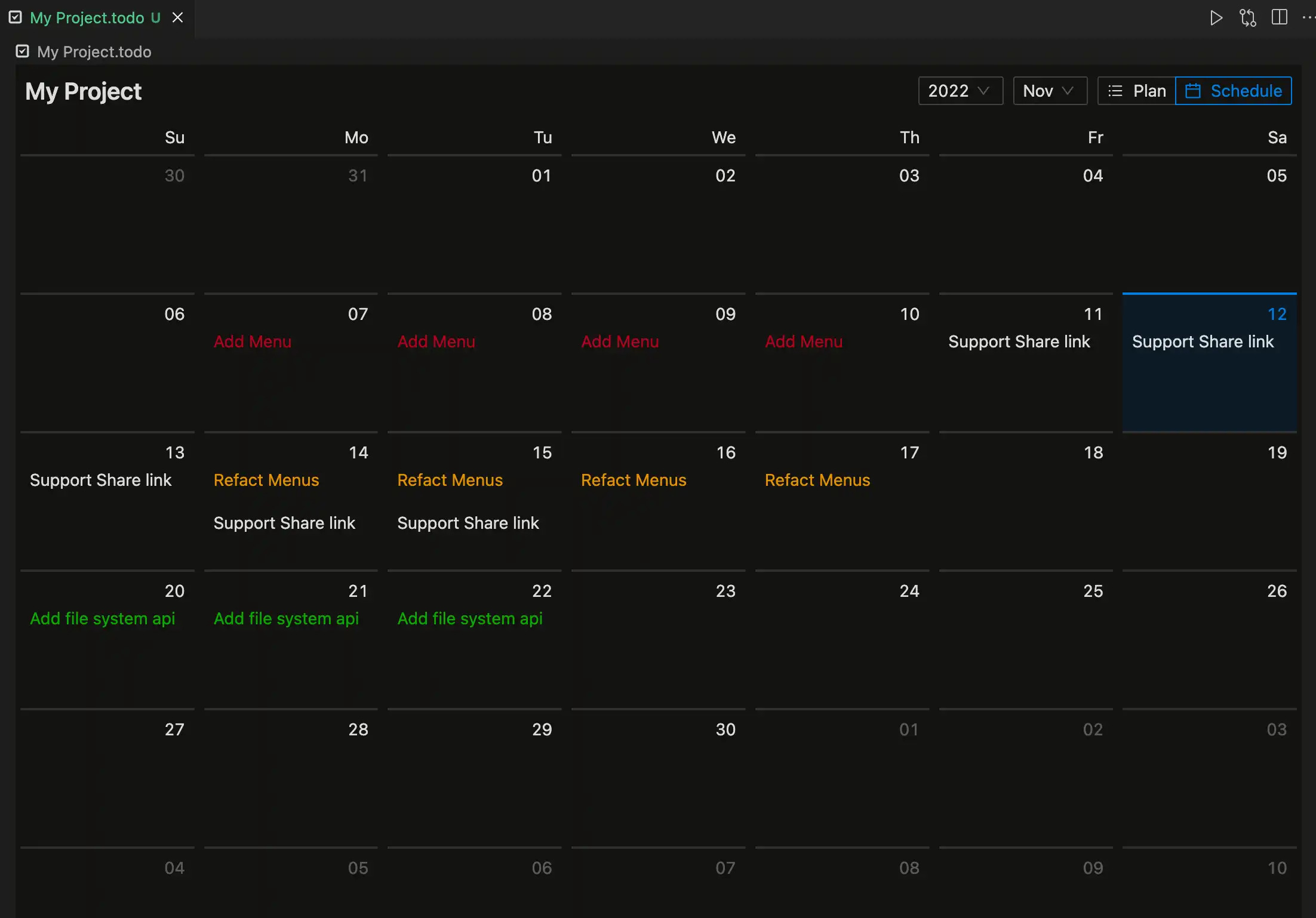This screenshot has width=1316, height=918.
Task: Click Support Share link on day 11
Action: point(1019,341)
